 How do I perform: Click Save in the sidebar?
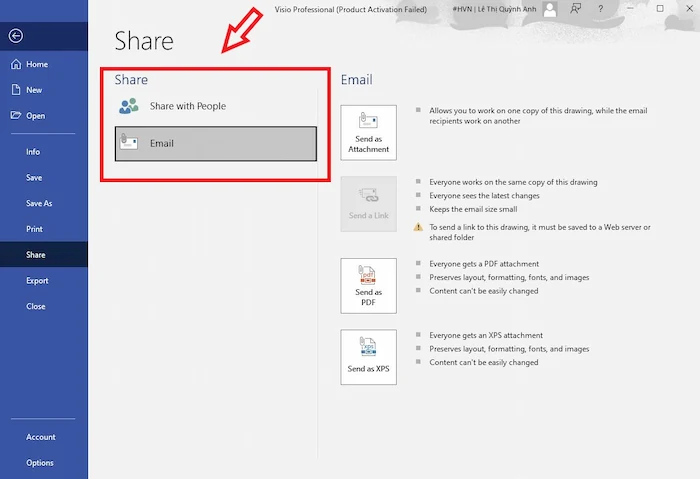click(x=44, y=178)
